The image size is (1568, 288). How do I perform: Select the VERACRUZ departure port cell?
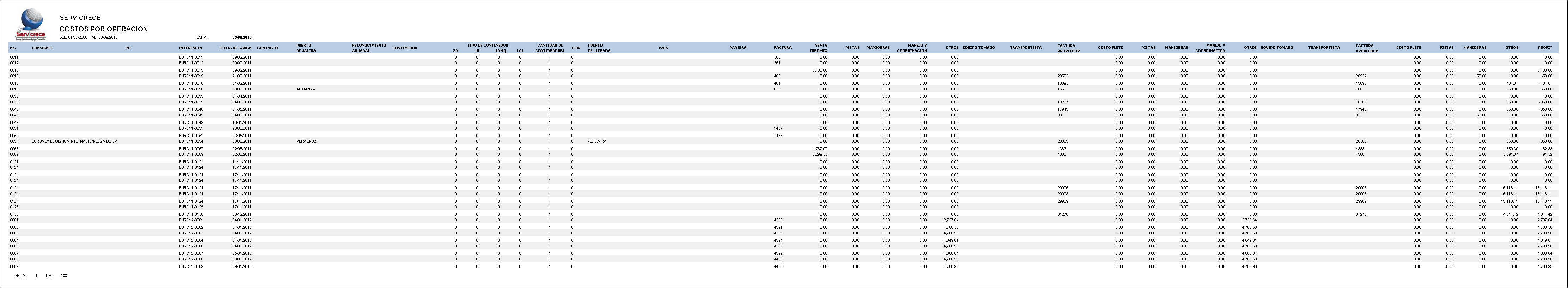pos(305,141)
